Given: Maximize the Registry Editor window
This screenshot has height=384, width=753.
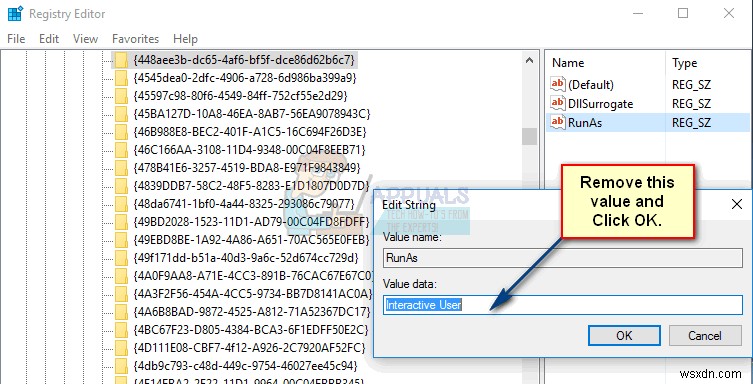Looking at the screenshot, I should point(683,13).
